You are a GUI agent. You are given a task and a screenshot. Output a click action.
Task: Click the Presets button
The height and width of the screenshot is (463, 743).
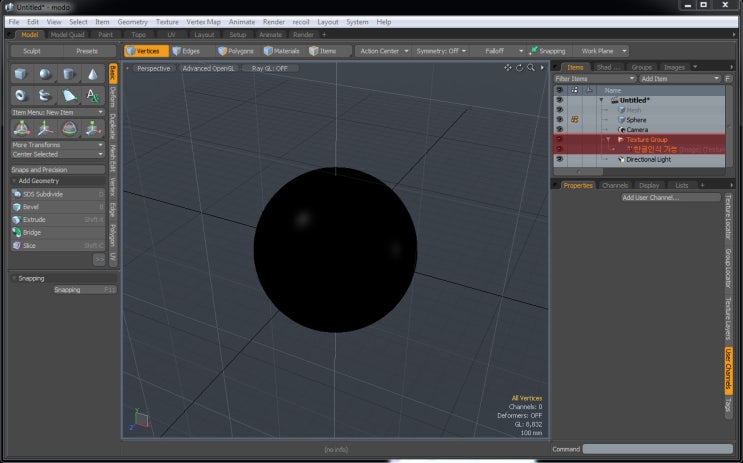click(x=87, y=51)
